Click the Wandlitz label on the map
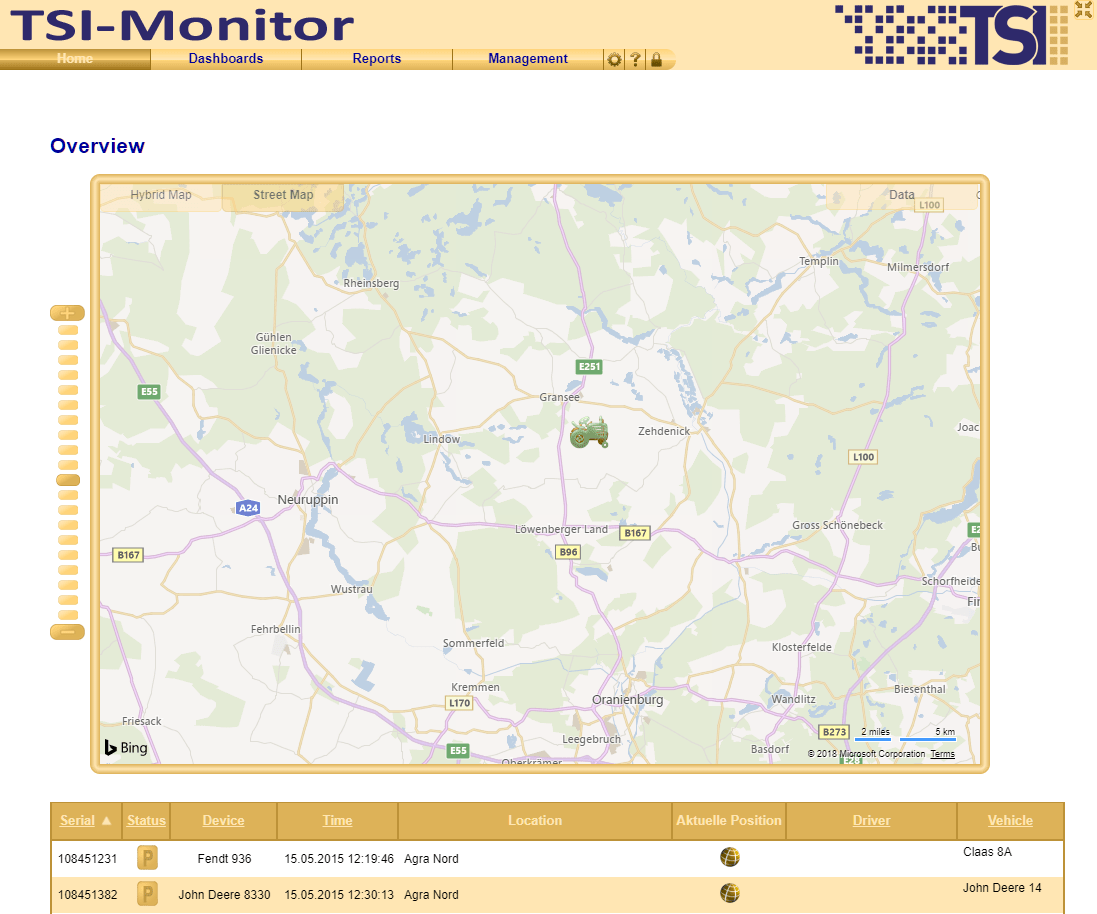This screenshot has width=1097, height=914. pyautogui.click(x=793, y=700)
